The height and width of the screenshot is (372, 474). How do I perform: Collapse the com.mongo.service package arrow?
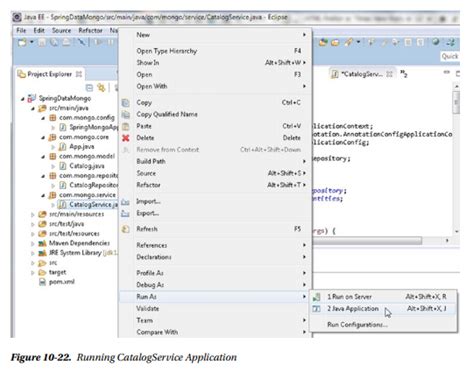pos(43,196)
